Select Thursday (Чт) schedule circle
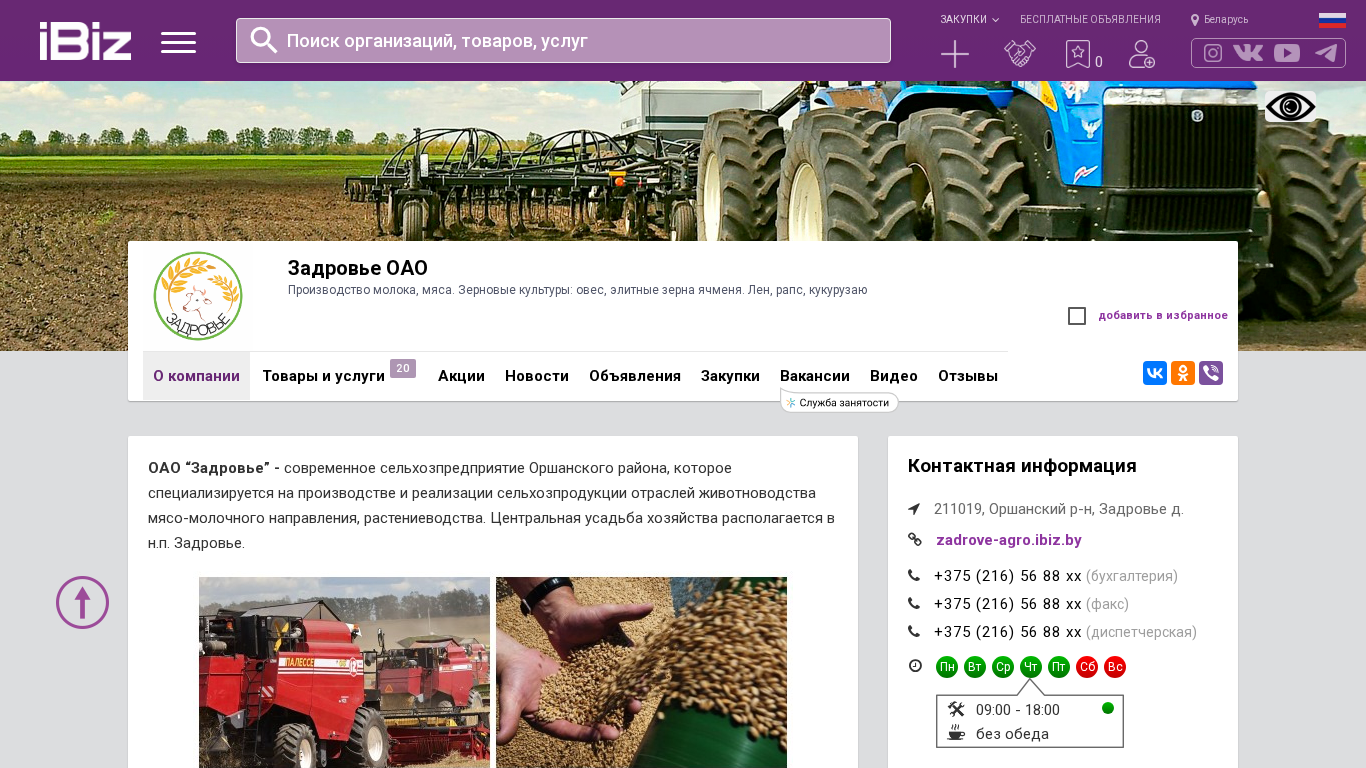The image size is (1366, 768). click(x=1031, y=667)
